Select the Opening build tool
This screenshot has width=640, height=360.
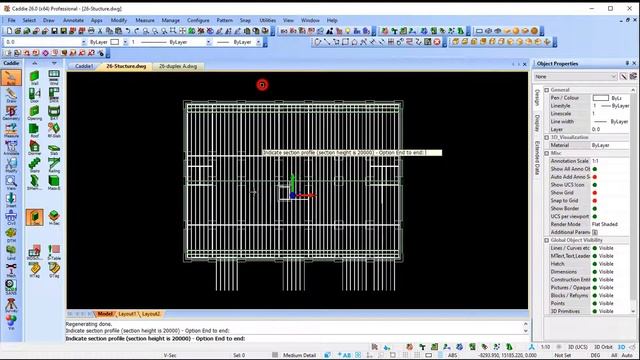click(x=35, y=113)
